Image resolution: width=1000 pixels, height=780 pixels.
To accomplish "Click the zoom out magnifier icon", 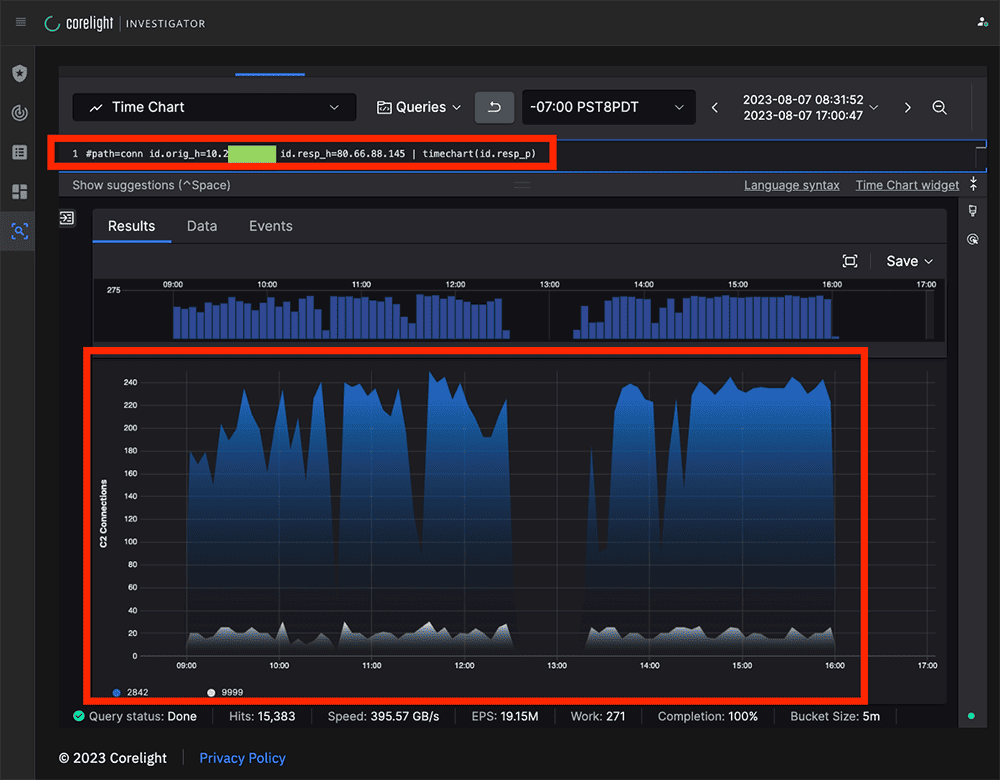I will (x=939, y=107).
